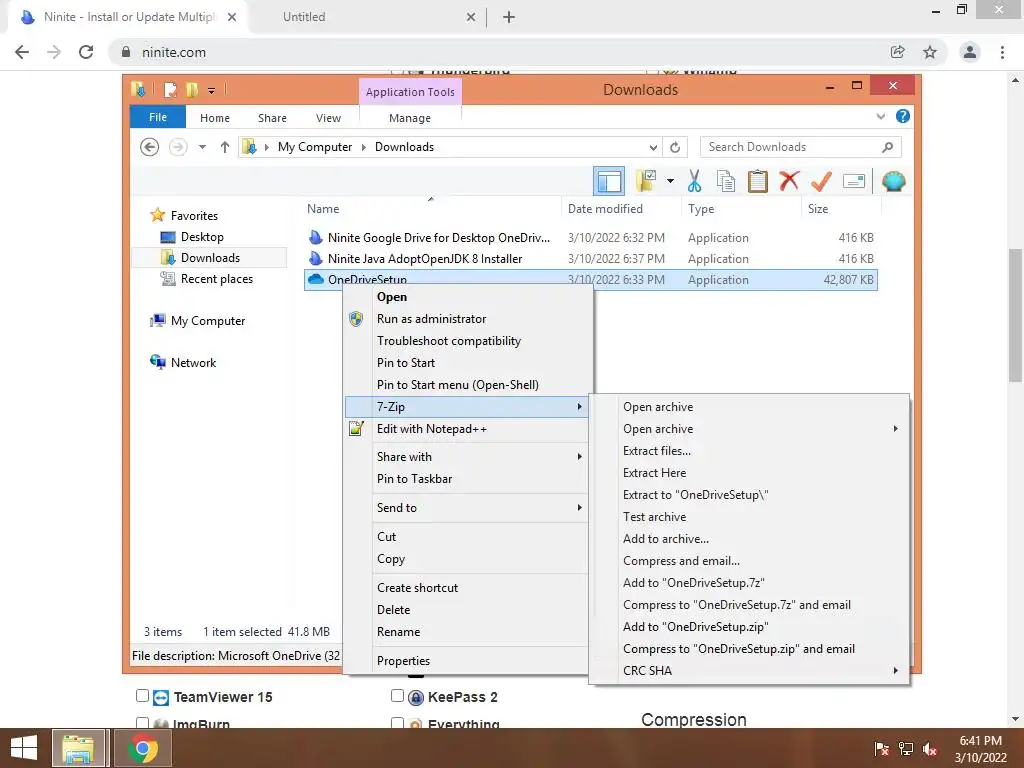The height and width of the screenshot is (768, 1024).
Task: Open Explorer Help question mark icon
Action: click(x=903, y=116)
